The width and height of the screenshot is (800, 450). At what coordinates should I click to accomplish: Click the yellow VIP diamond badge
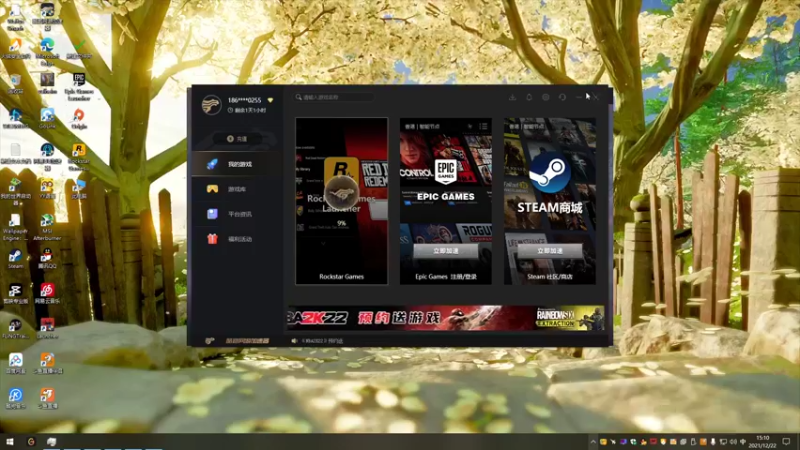(270, 100)
